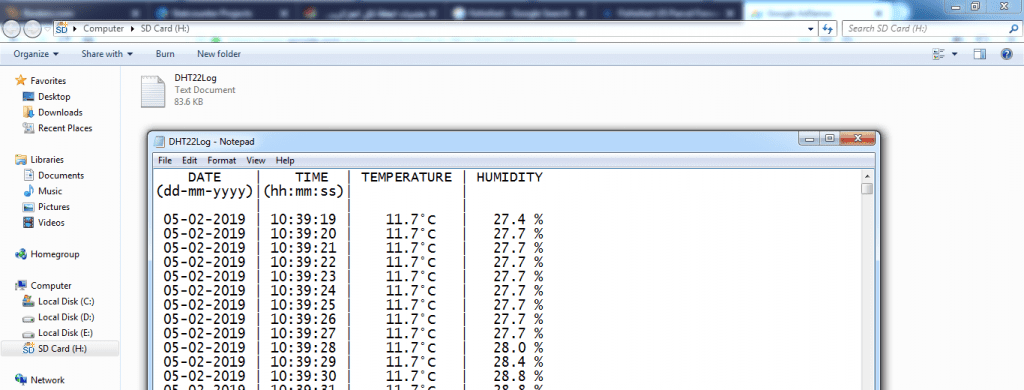The width and height of the screenshot is (1024, 390).
Task: Open the Notepad Help menu
Action: coord(285,160)
